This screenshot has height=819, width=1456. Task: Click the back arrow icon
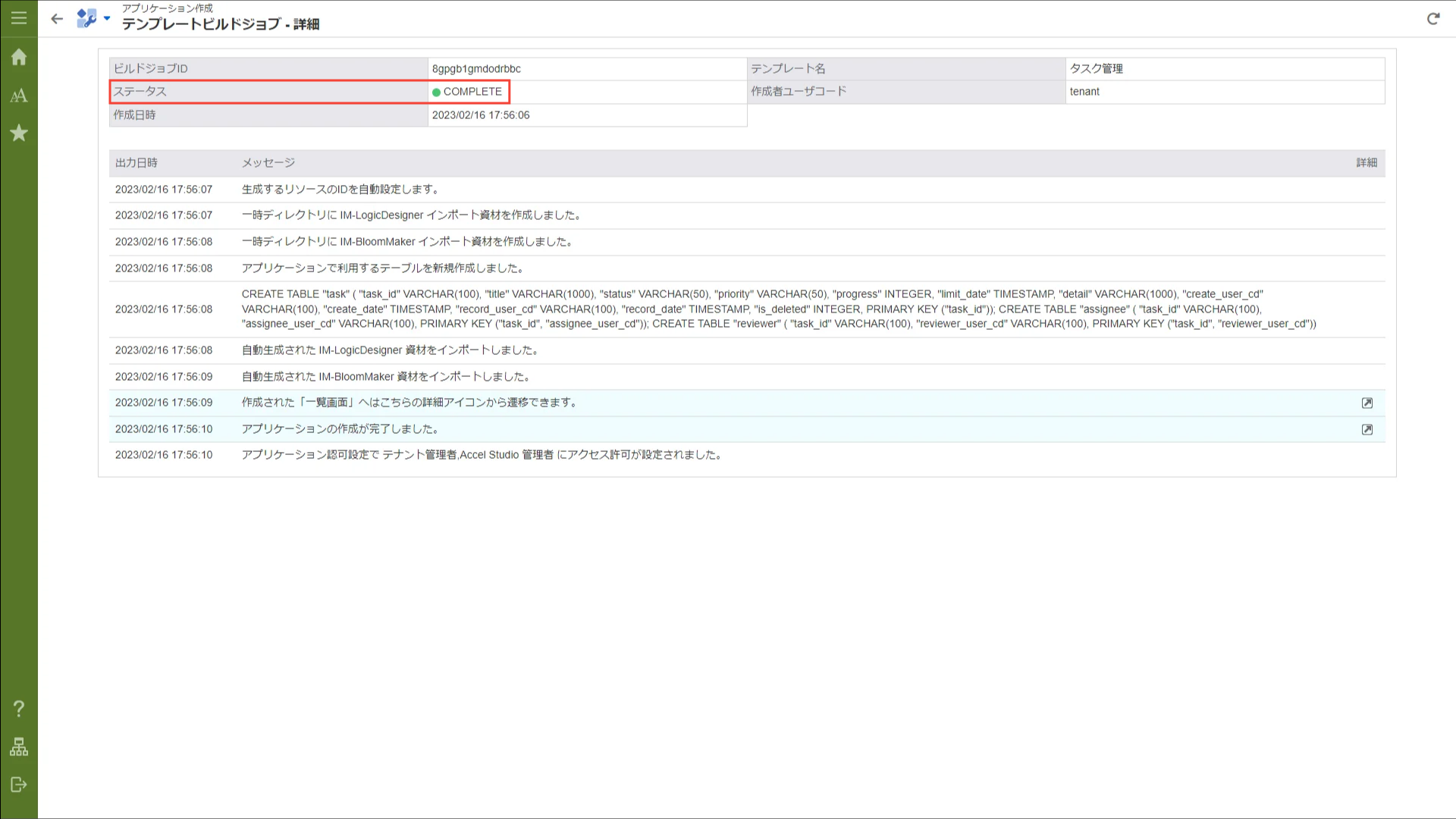point(57,19)
